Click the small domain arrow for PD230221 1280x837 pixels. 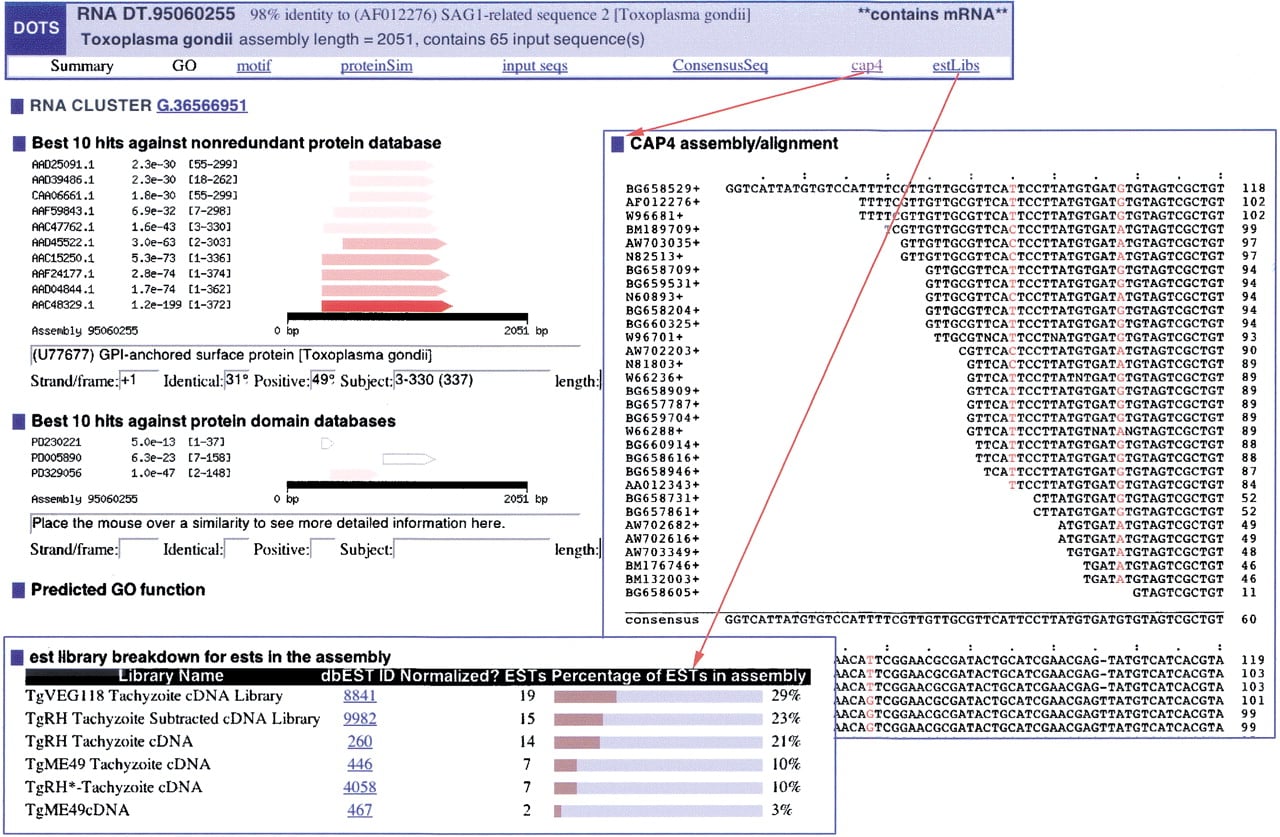(325, 441)
